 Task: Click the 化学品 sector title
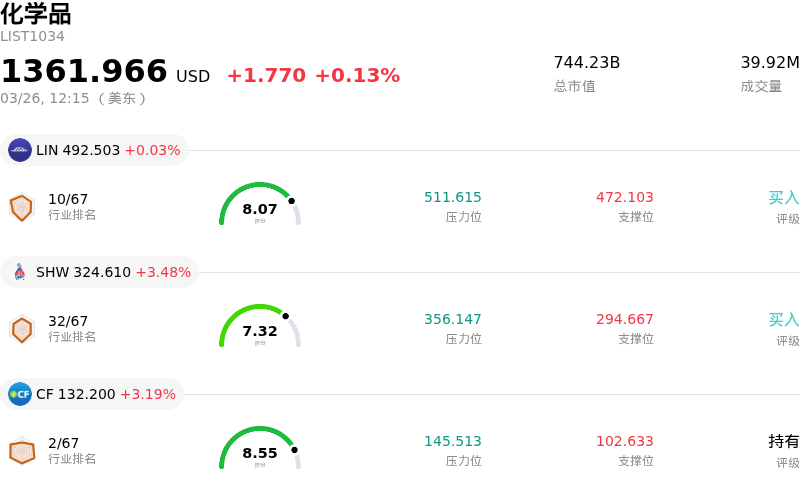click(36, 14)
